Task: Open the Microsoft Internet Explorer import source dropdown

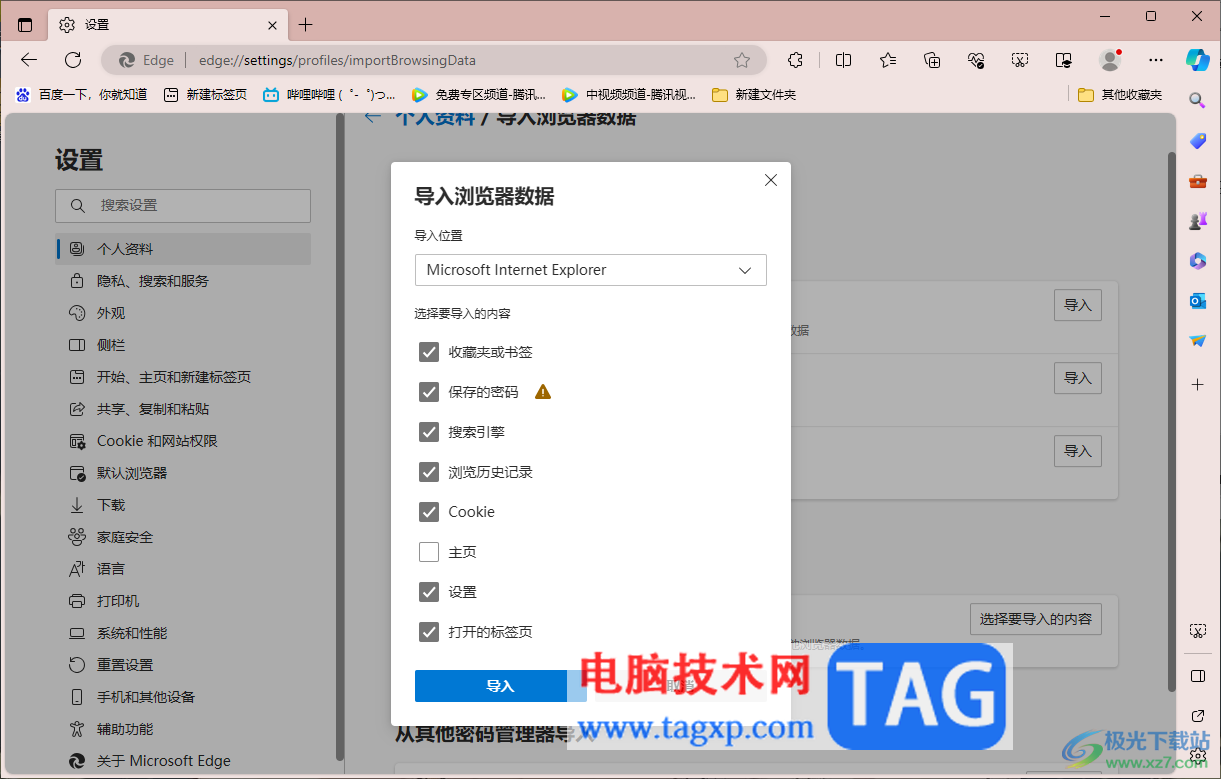Action: (590, 270)
